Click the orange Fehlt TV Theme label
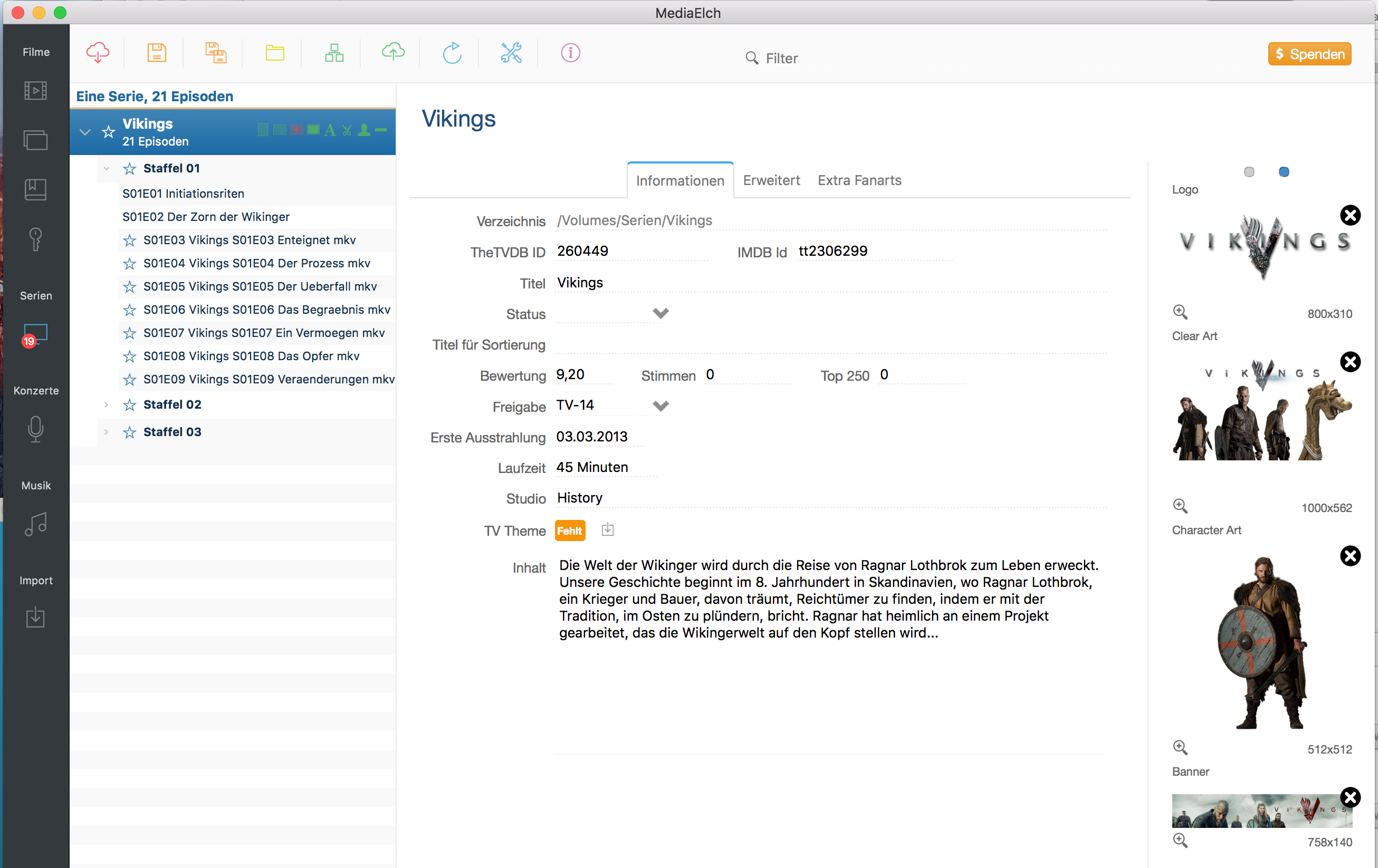1378x868 pixels. (569, 531)
